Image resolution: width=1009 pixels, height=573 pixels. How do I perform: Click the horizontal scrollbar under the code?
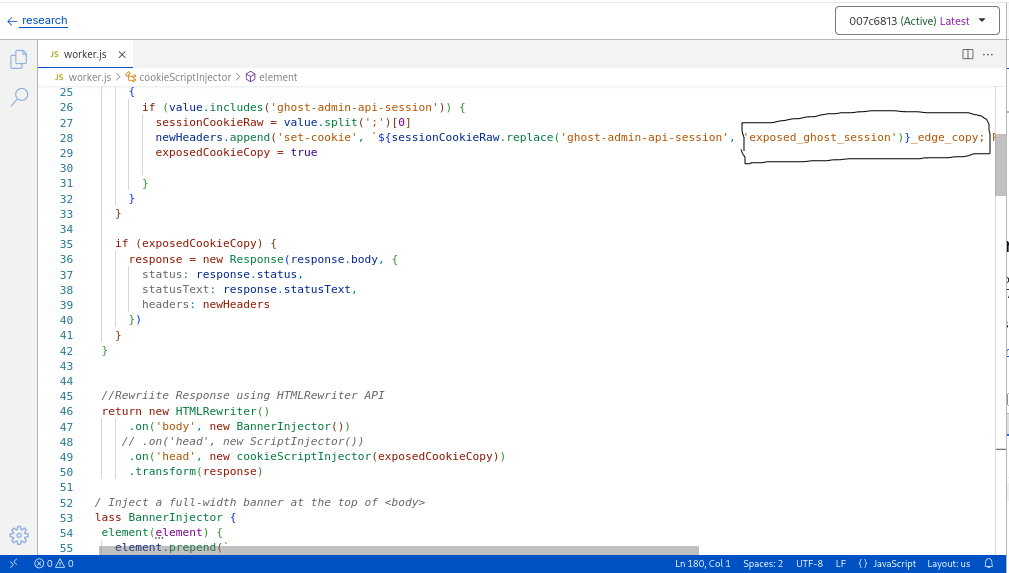(x=400, y=551)
